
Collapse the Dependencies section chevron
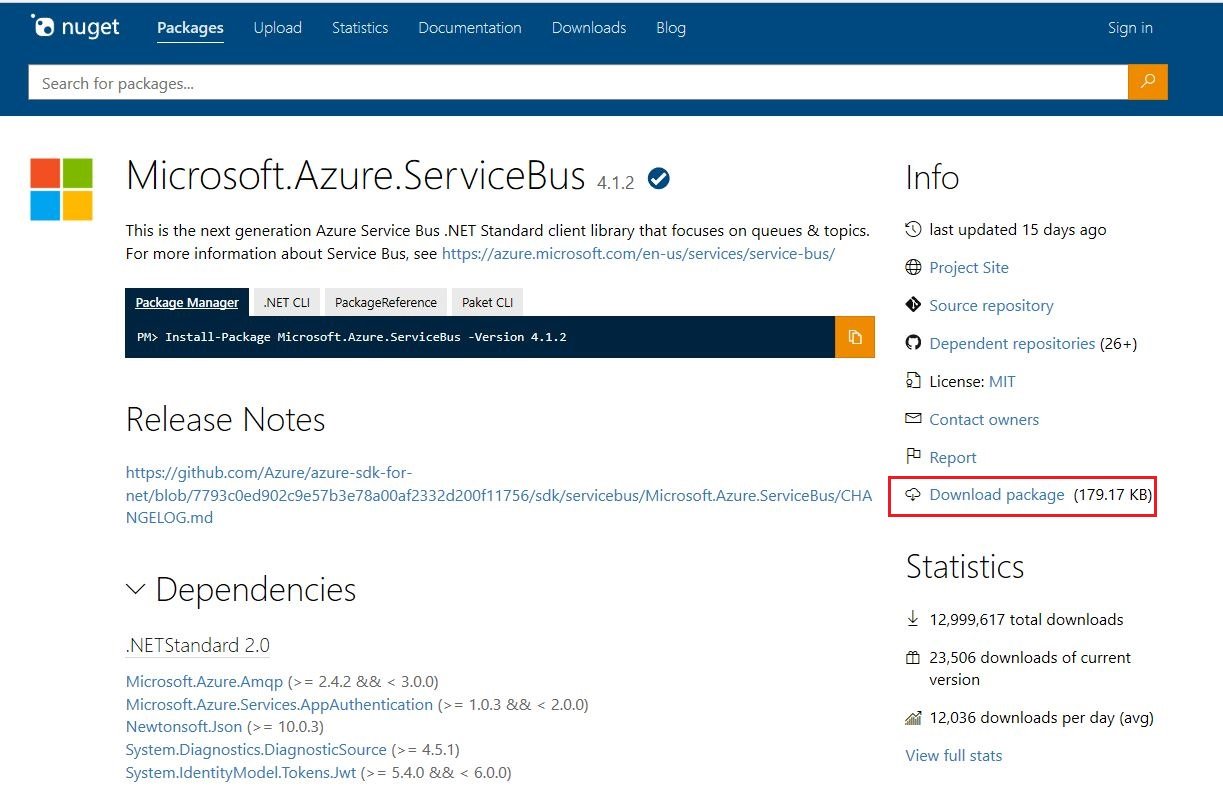(x=136, y=590)
